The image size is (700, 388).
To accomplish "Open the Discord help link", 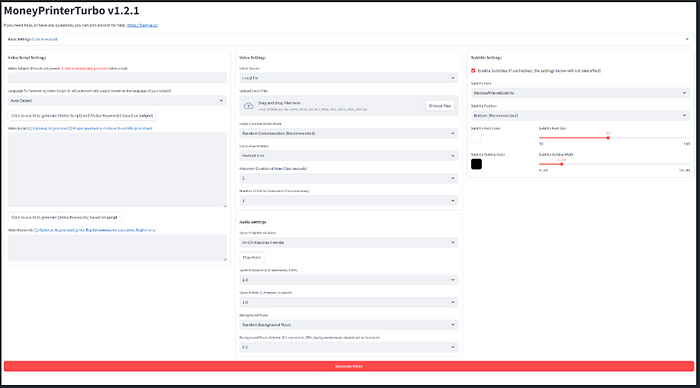I will tap(142, 25).
